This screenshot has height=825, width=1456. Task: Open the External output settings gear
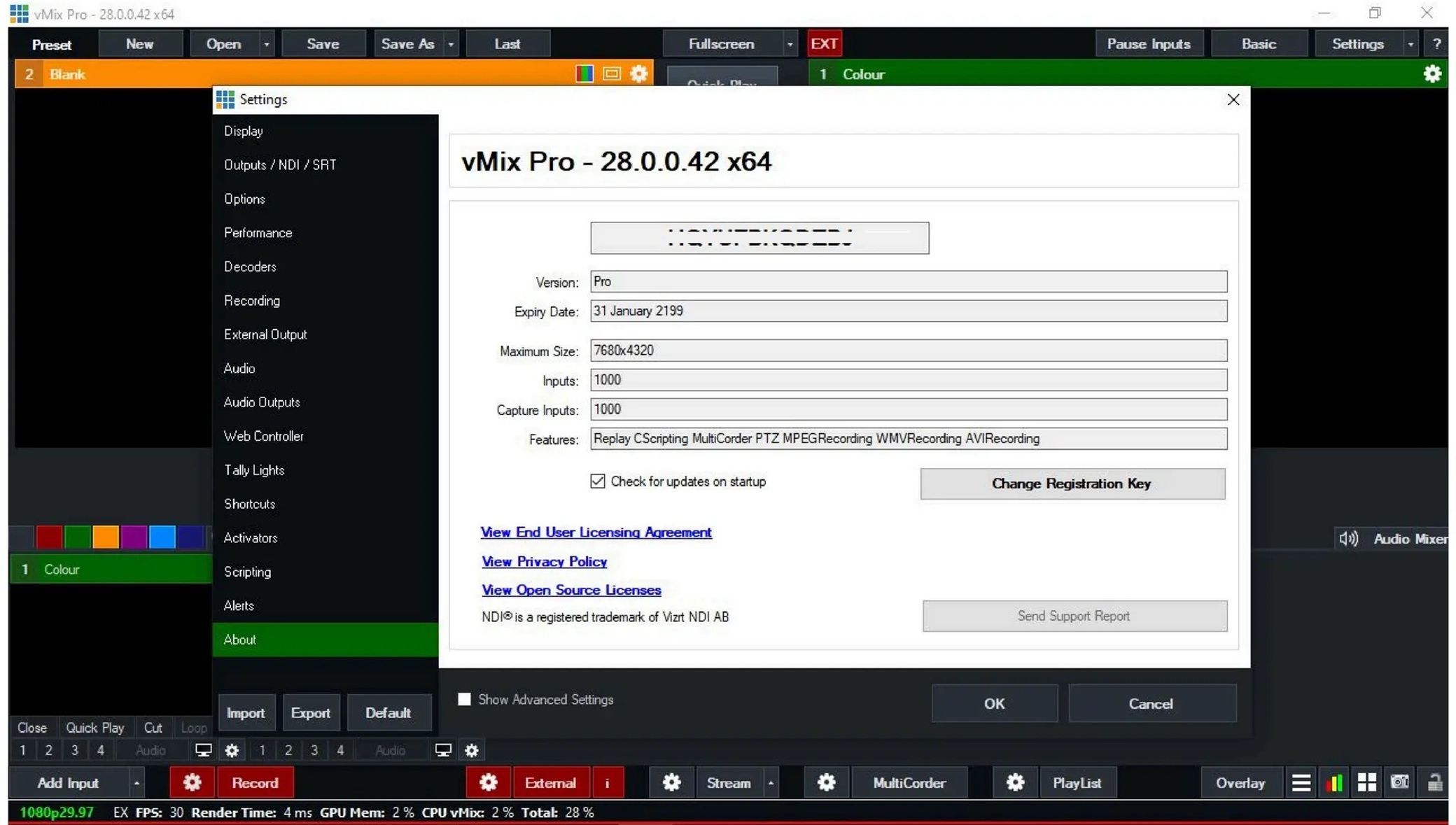click(489, 782)
